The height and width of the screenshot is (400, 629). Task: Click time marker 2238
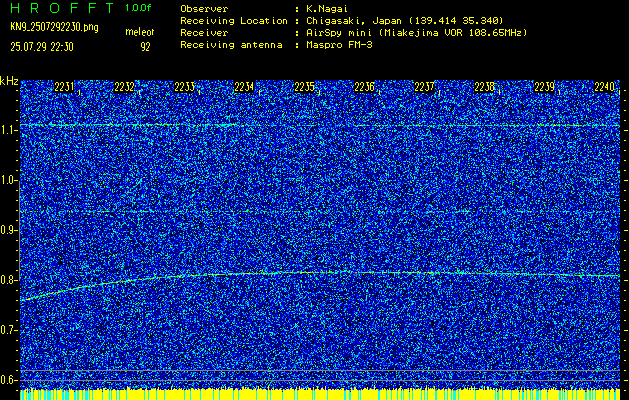click(x=485, y=87)
